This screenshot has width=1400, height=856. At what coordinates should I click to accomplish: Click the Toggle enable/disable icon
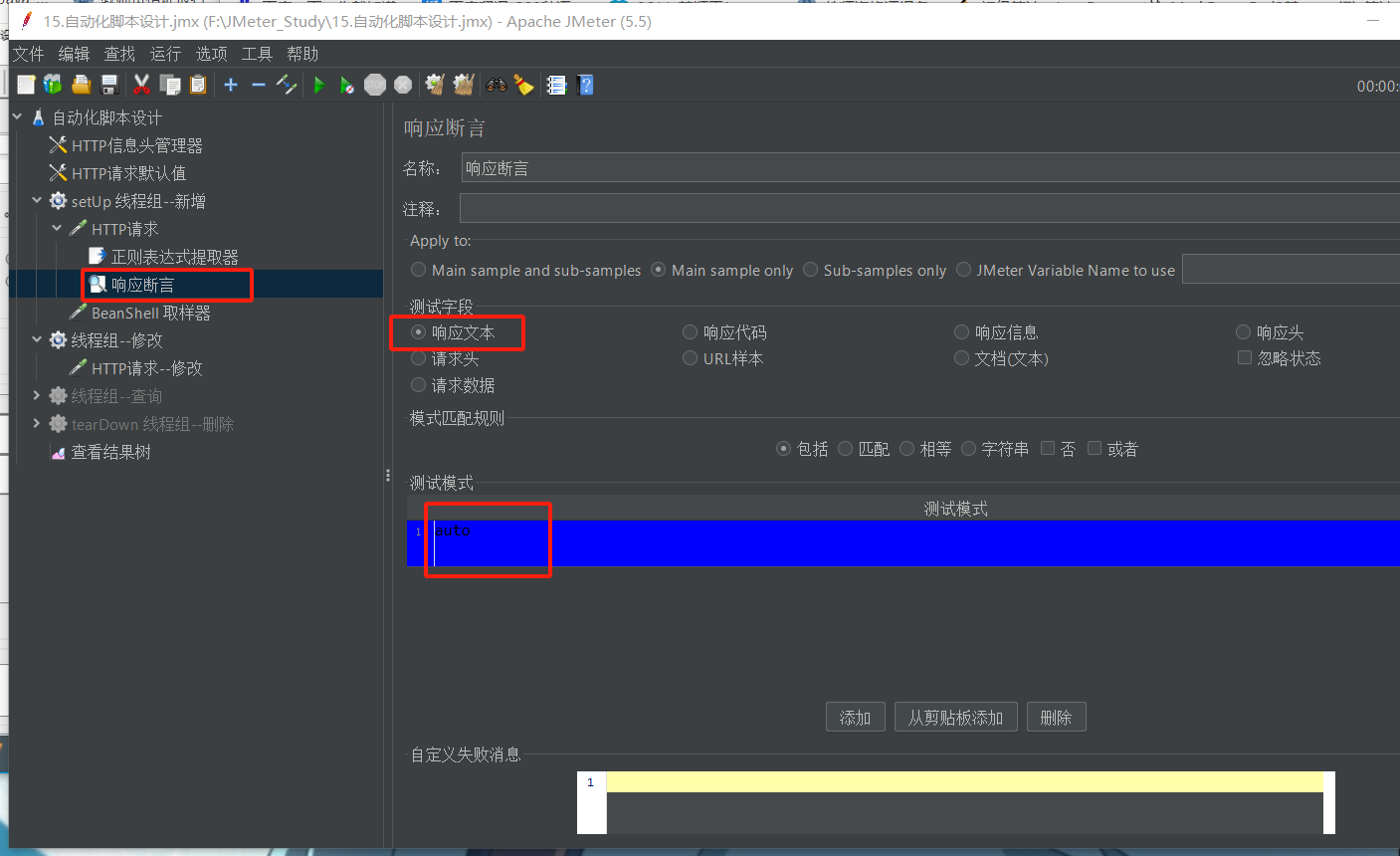(x=287, y=86)
